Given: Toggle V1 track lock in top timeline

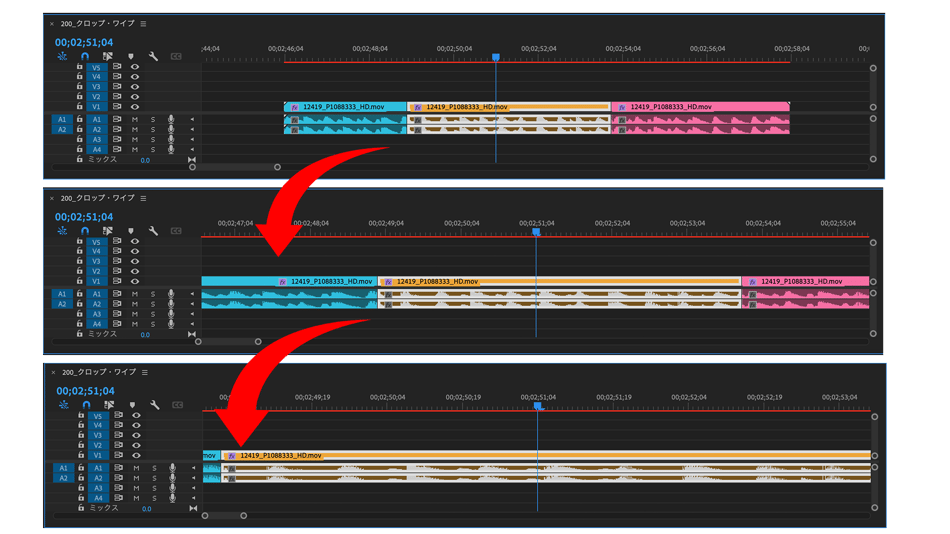Looking at the screenshot, I should [79, 106].
